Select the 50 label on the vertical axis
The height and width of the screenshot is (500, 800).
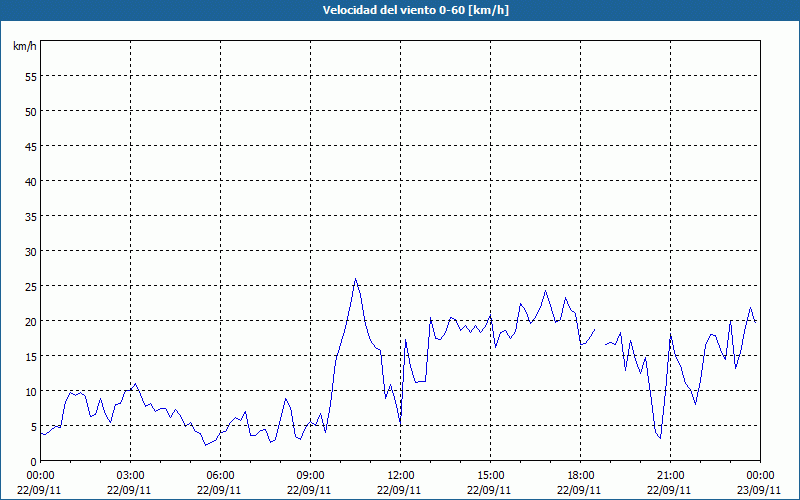(x=30, y=111)
